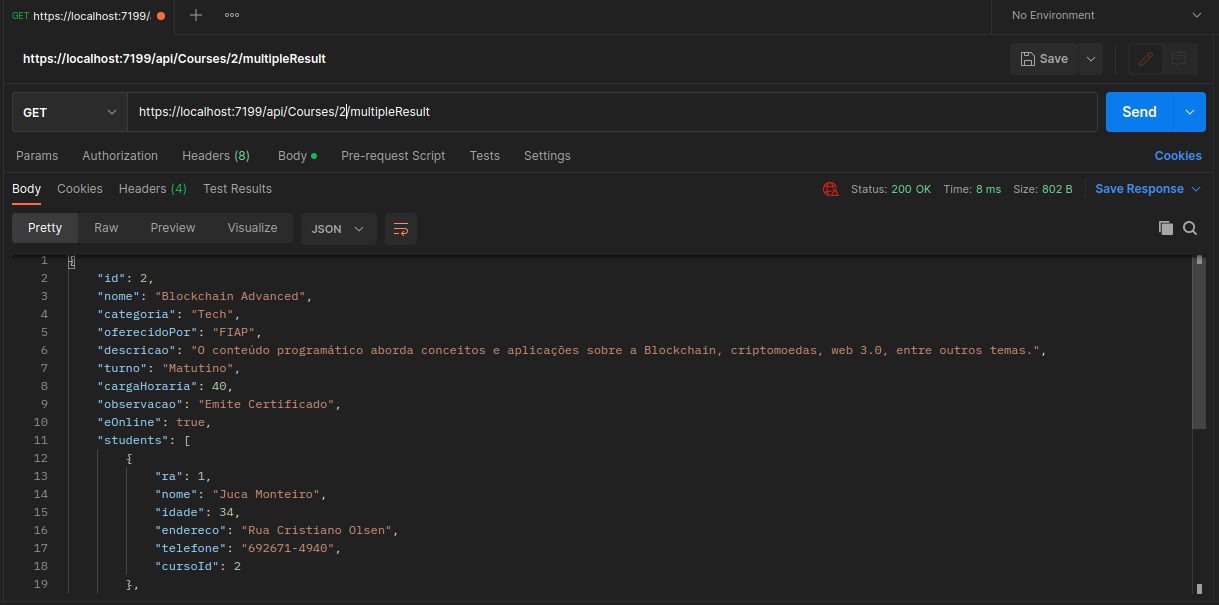Click the request URL input field
The image size is (1219, 605).
(612, 112)
